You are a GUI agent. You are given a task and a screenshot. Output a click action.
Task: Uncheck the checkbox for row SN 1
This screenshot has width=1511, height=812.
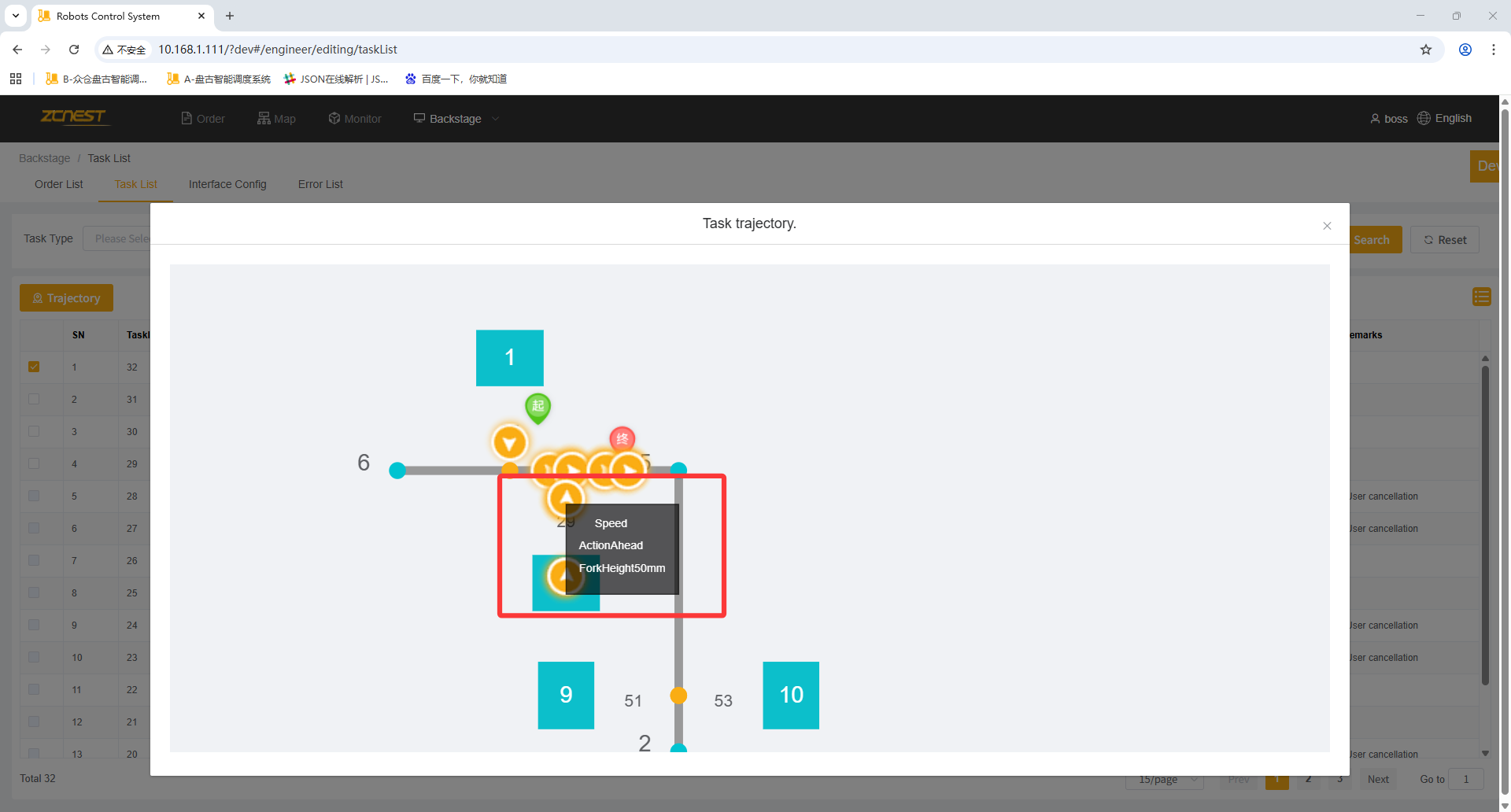pyautogui.click(x=34, y=367)
